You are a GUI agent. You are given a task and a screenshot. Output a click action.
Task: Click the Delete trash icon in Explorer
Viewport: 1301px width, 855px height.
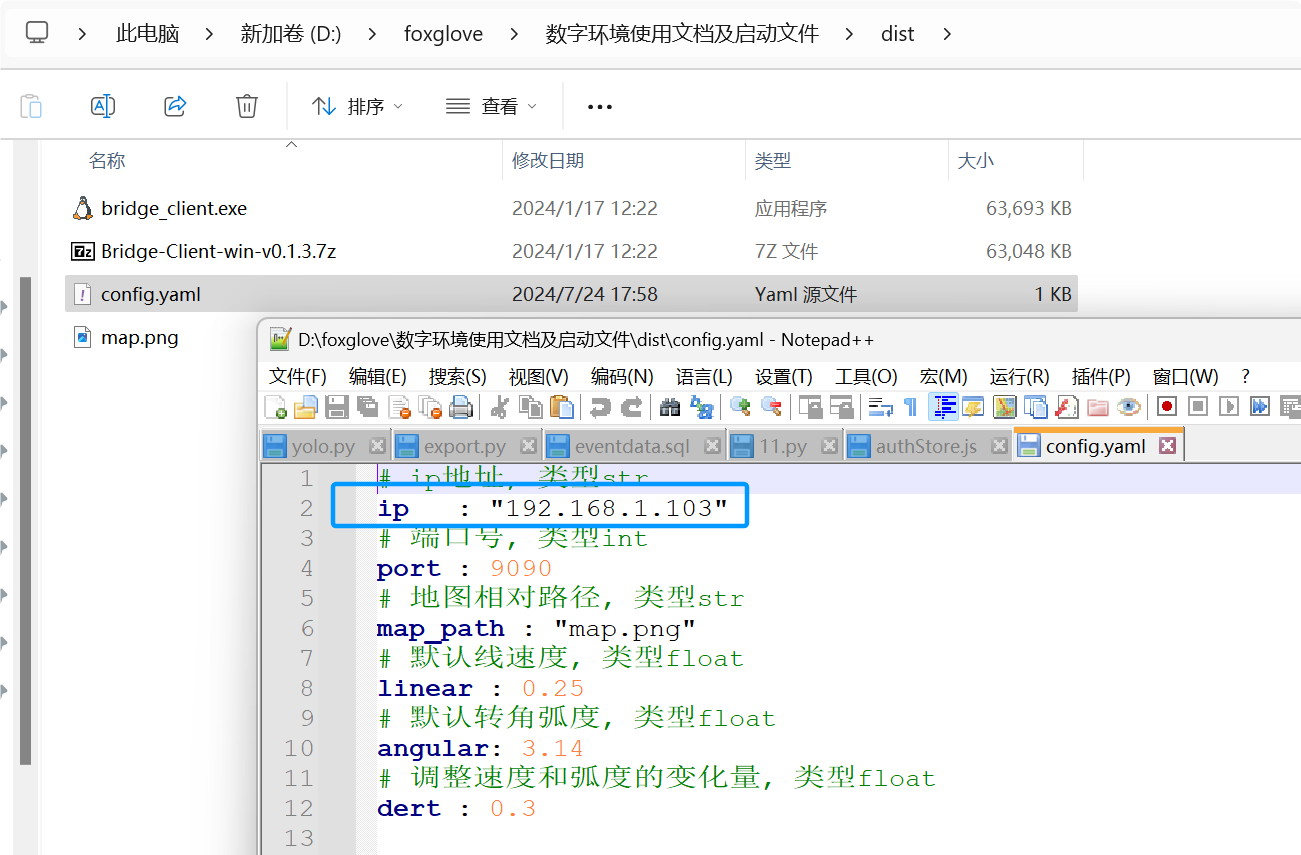pos(247,106)
